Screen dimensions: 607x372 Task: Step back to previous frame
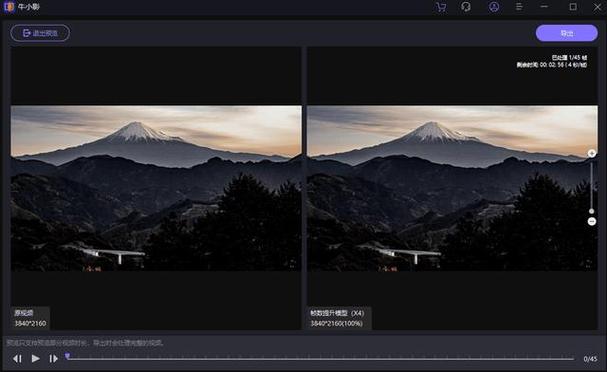point(17,359)
